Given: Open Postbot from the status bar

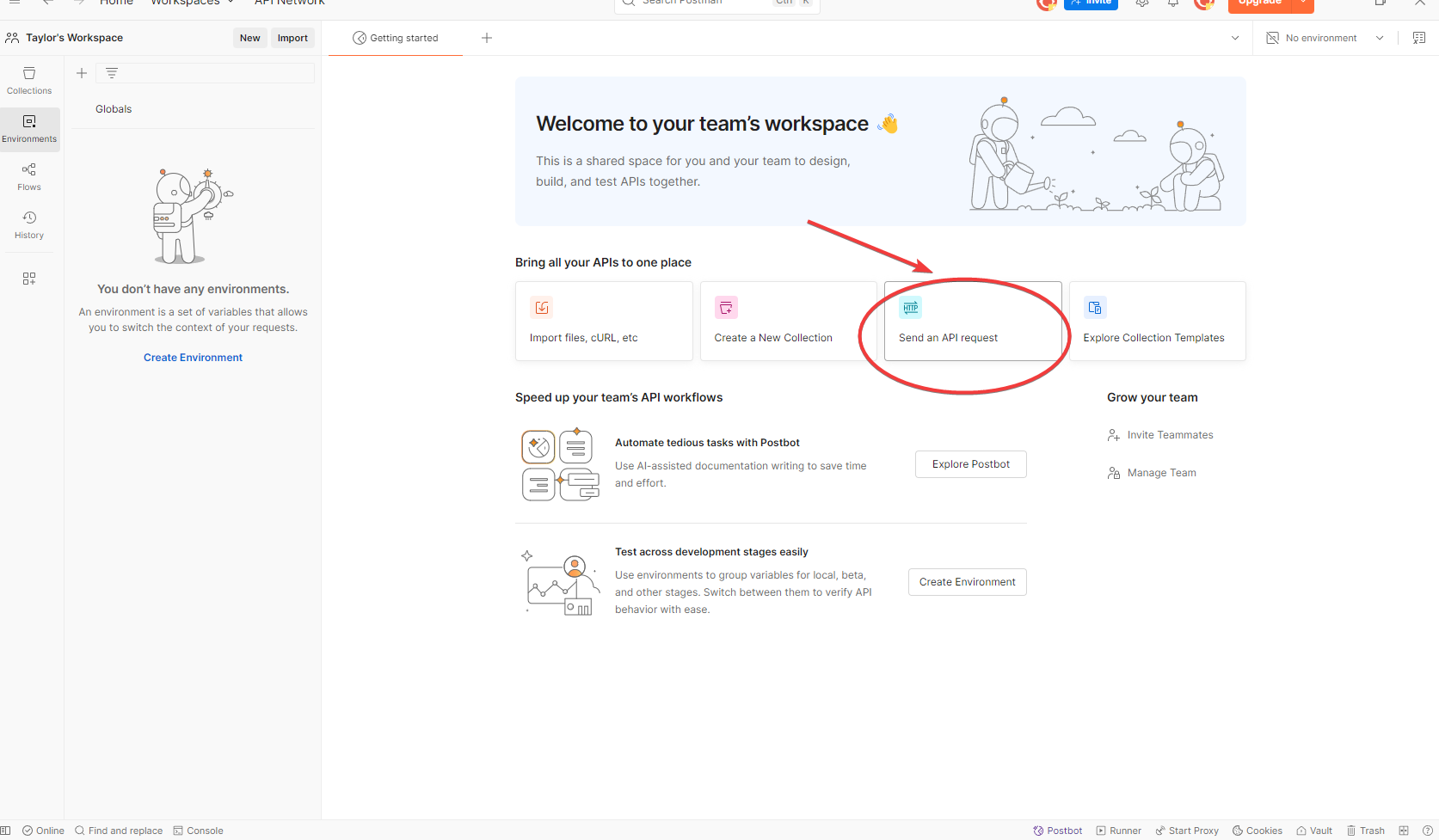Looking at the screenshot, I should (x=1058, y=831).
